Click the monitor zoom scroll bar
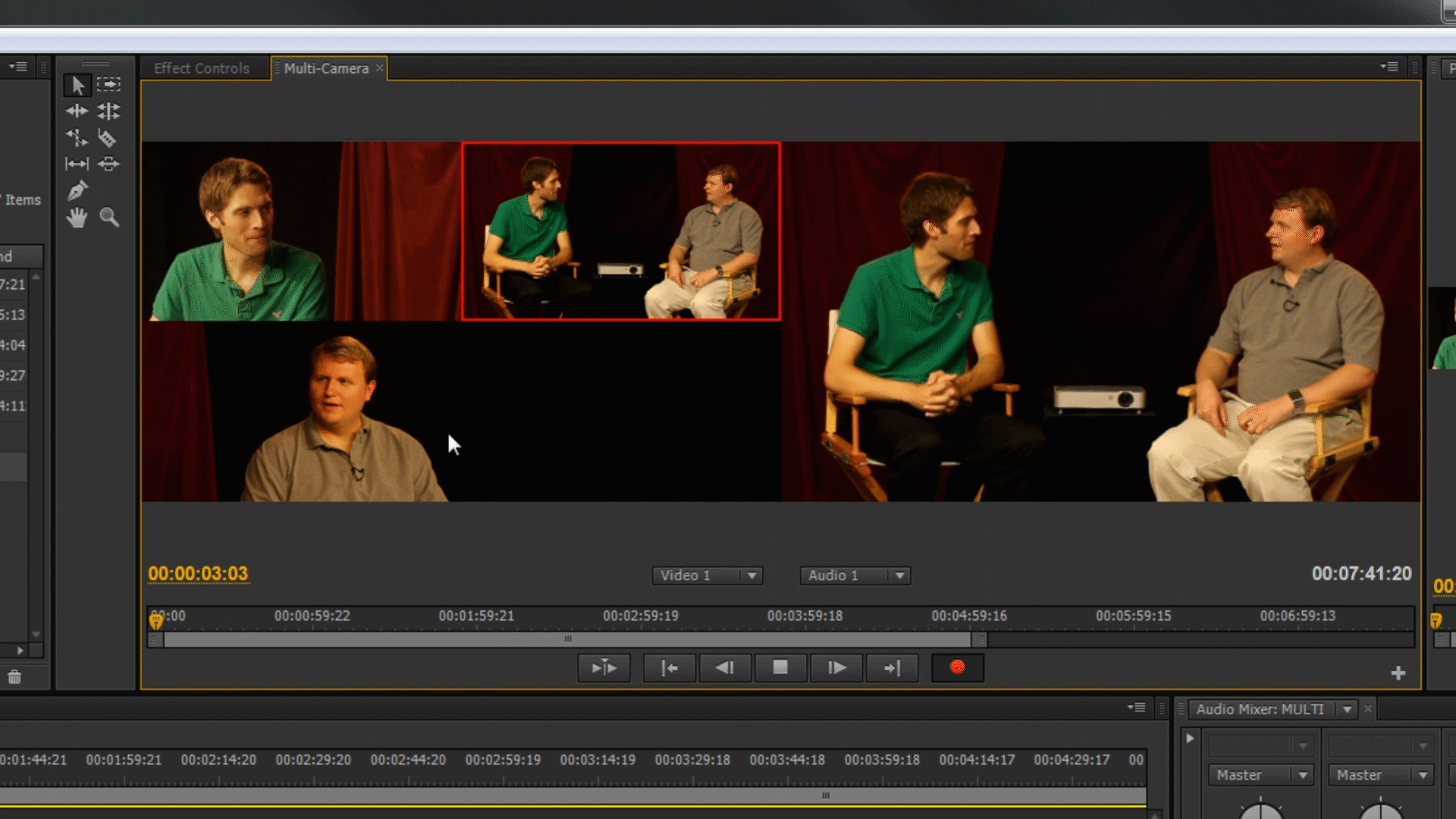1456x819 pixels. point(567,639)
